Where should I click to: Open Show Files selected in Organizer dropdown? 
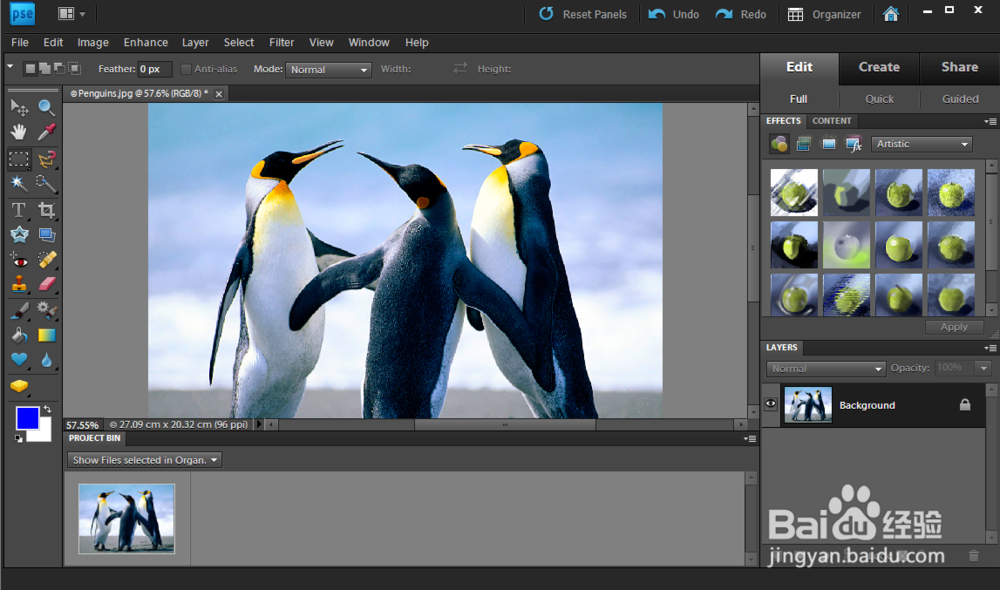tap(145, 460)
